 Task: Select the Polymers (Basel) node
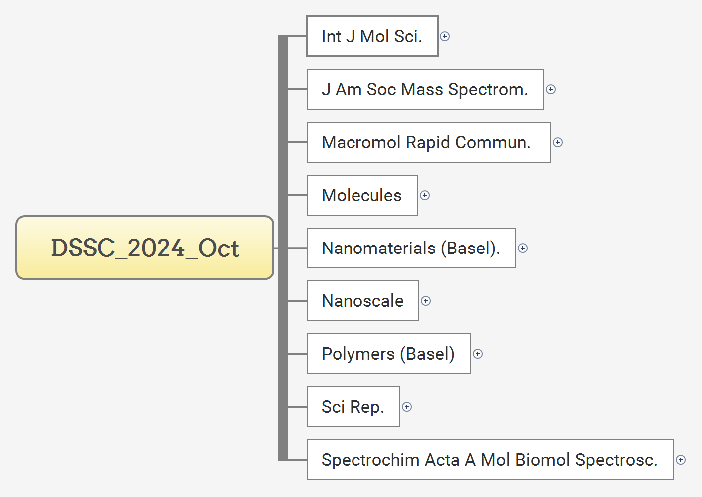[388, 354]
